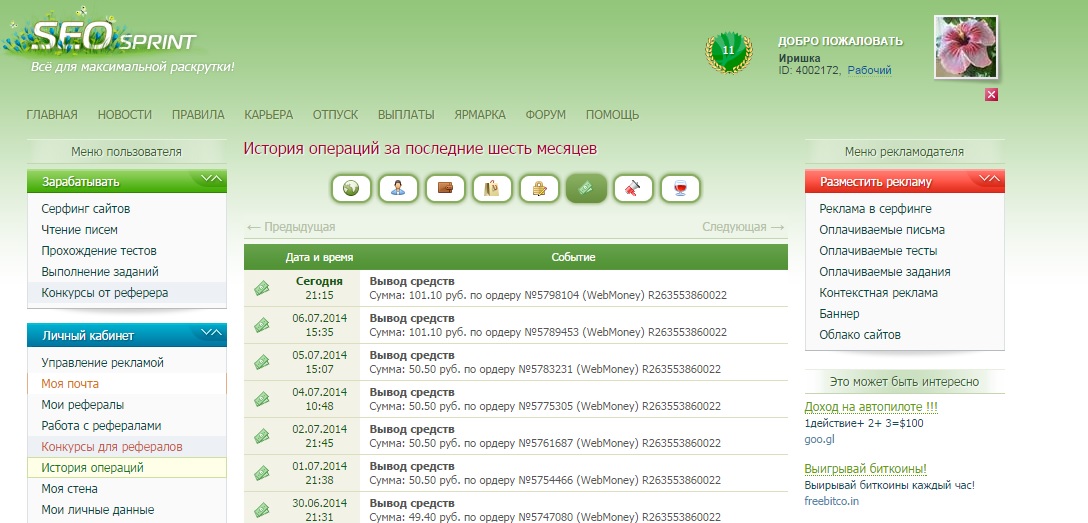Image resolution: width=1088 pixels, height=523 pixels.
Task: Click the freebitco.in ad URL
Action: 831,501
